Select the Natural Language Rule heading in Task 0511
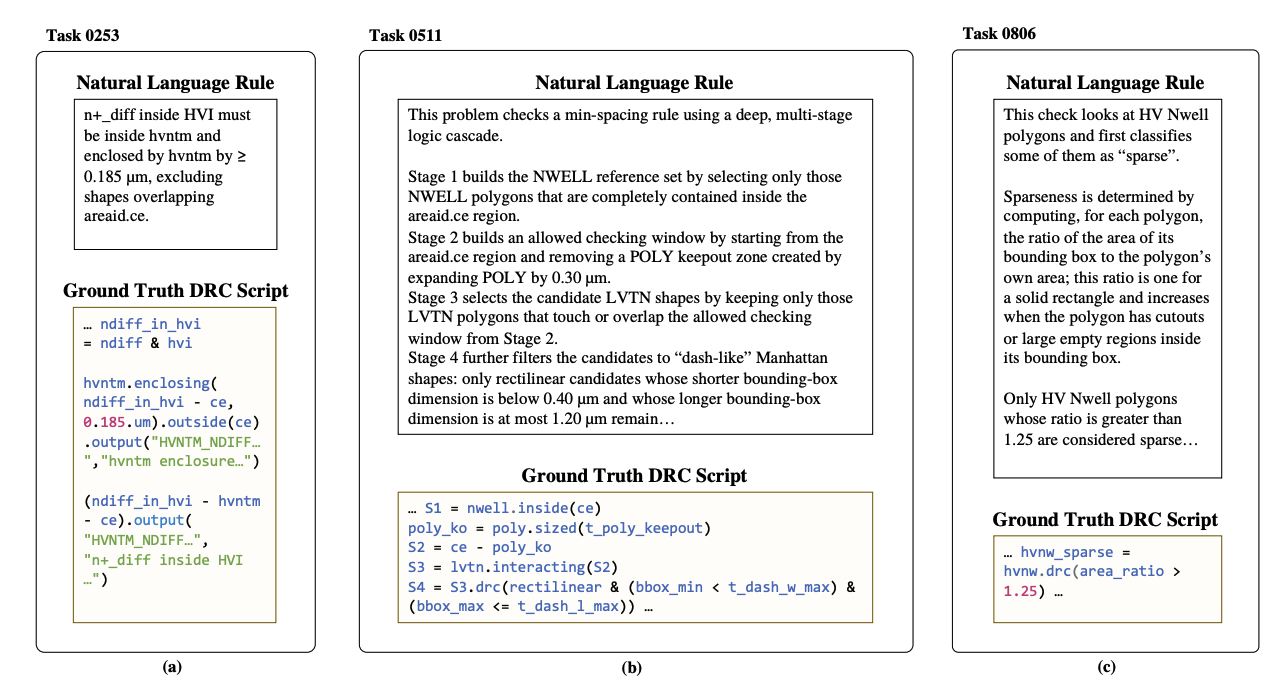The width and height of the screenshot is (1275, 688). (634, 82)
